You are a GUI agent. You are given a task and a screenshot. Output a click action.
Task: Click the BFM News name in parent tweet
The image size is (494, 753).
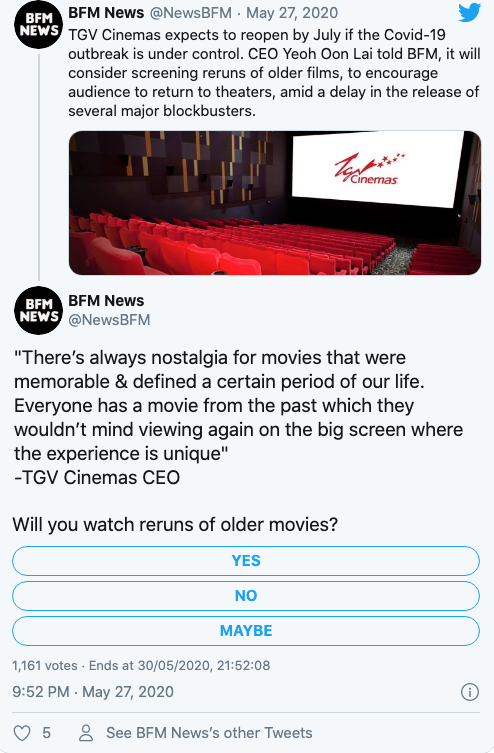coord(106,12)
